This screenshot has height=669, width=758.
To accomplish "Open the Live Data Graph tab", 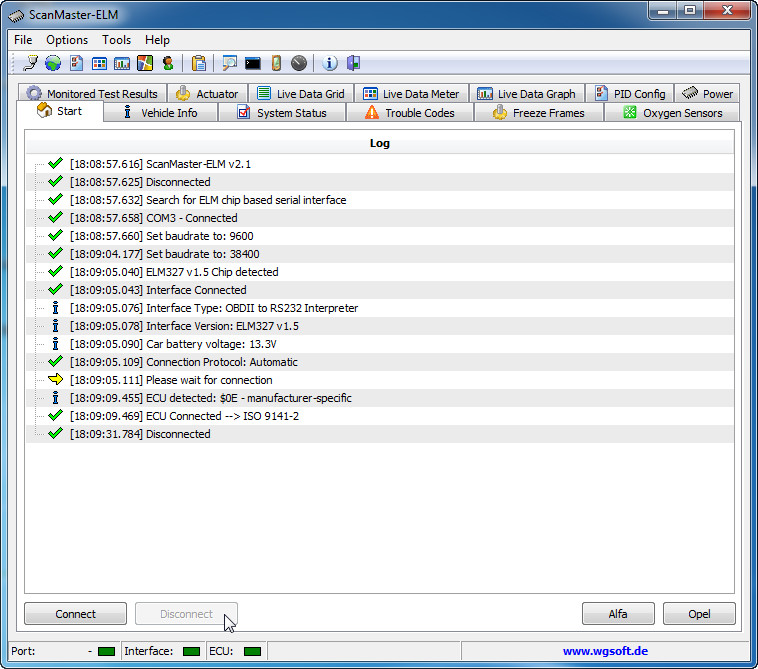I will 526,93.
